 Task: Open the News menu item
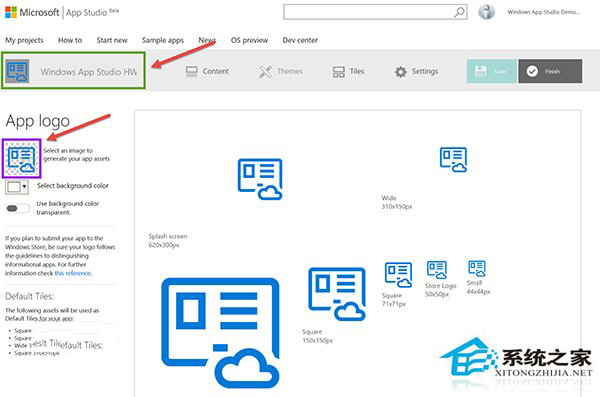click(x=207, y=40)
